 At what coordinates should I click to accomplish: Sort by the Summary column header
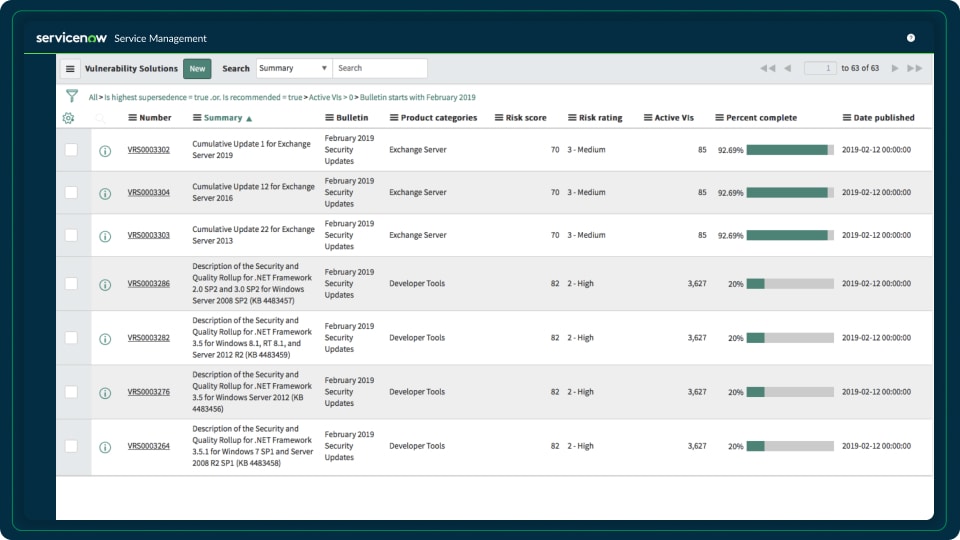pyautogui.click(x=222, y=118)
